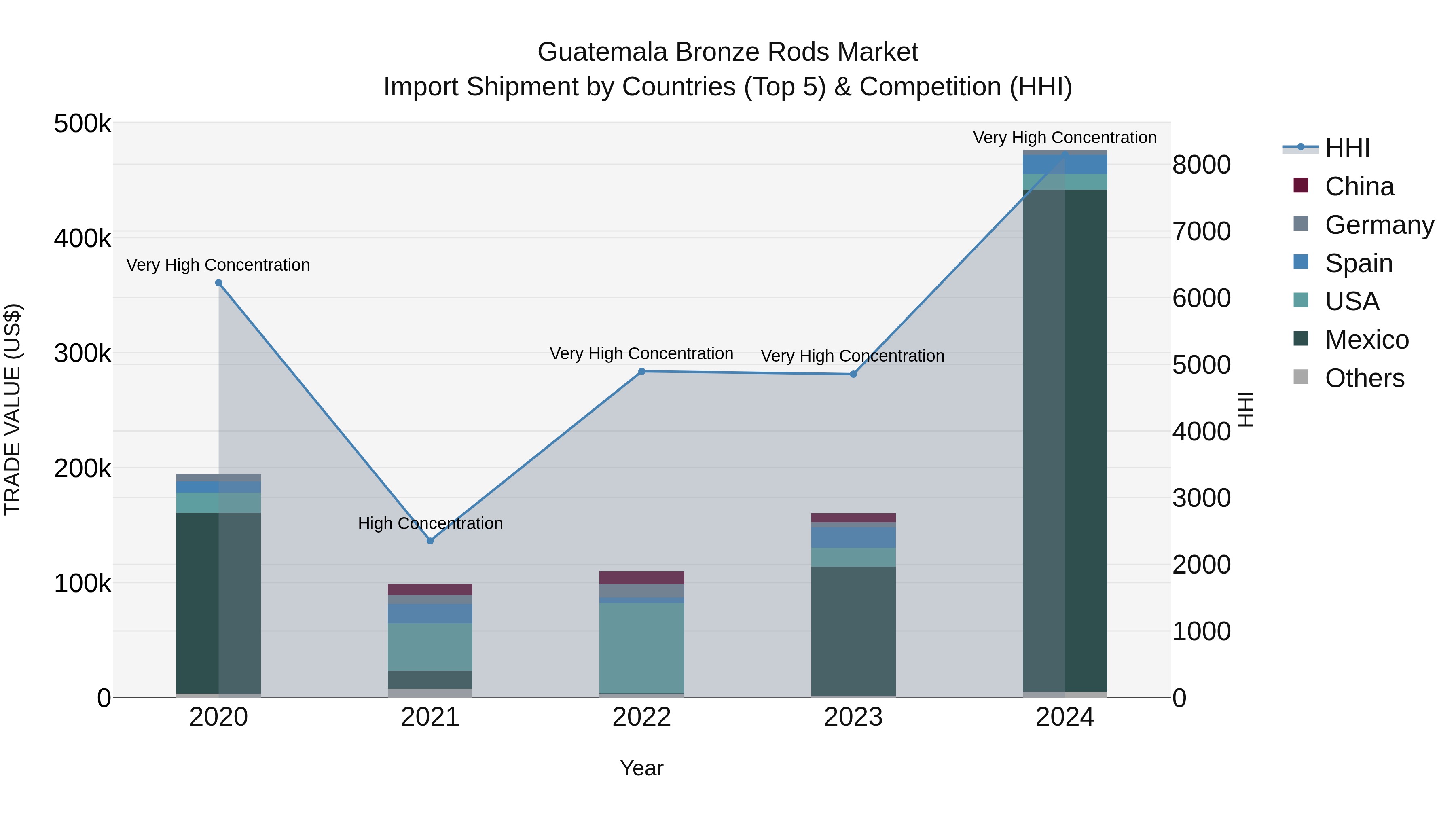Toggle the Spain legend entry
The height and width of the screenshot is (819, 1456).
[1343, 263]
